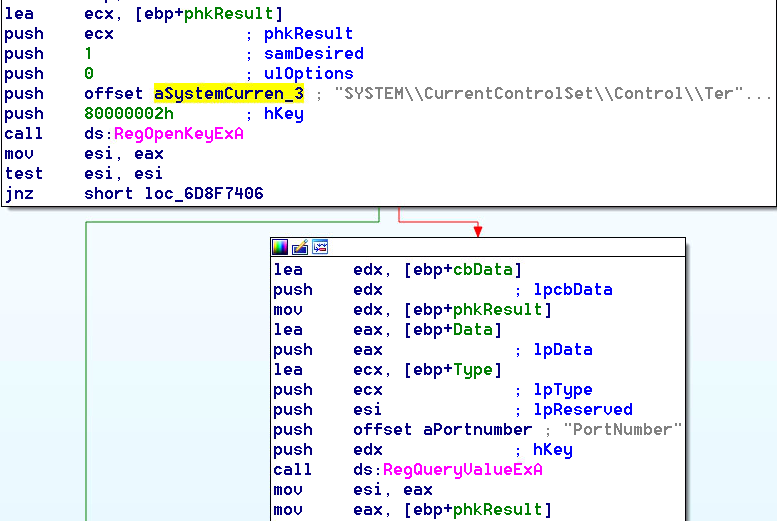Click hKey comment in lower block

(x=553, y=450)
